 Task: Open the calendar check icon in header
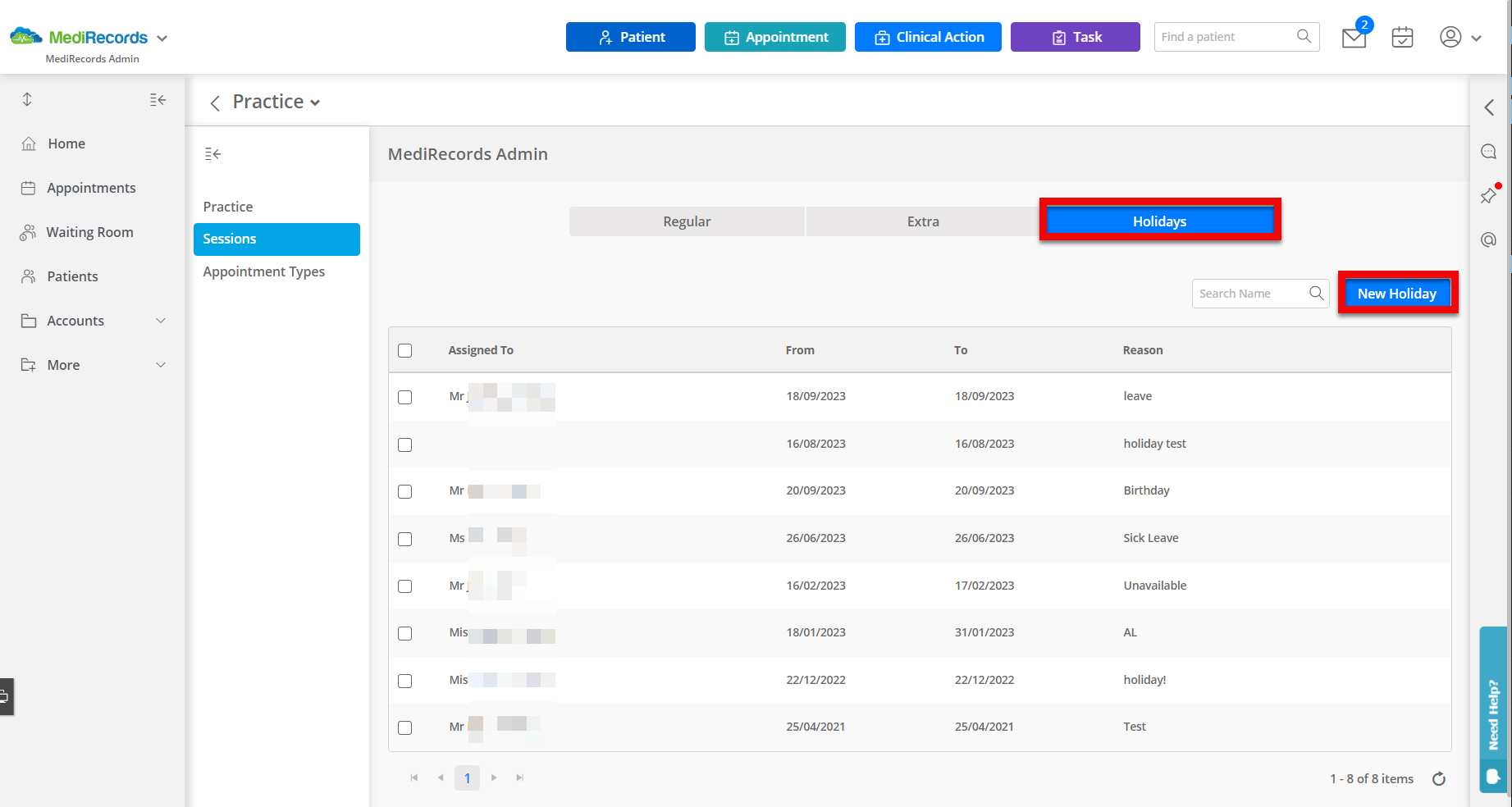point(1403,37)
